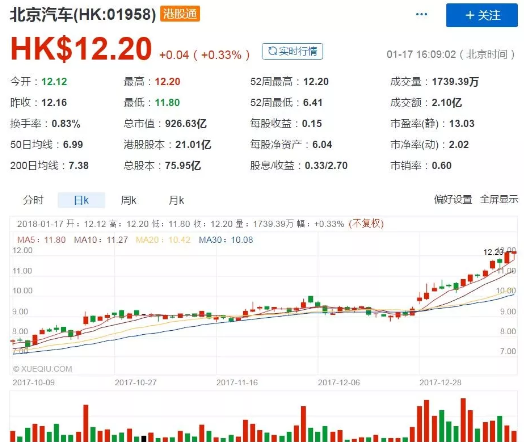524x442 pixels.
Task: Select the 2017-12-28 date axis label
Action: (x=440, y=382)
